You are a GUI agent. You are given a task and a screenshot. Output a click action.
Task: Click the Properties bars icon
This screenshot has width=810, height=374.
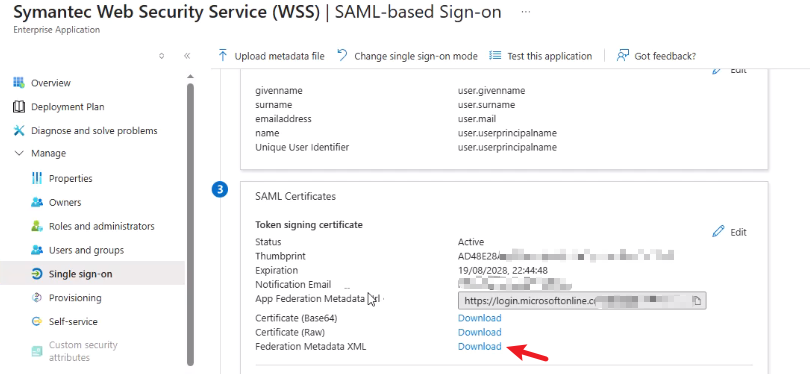37,178
